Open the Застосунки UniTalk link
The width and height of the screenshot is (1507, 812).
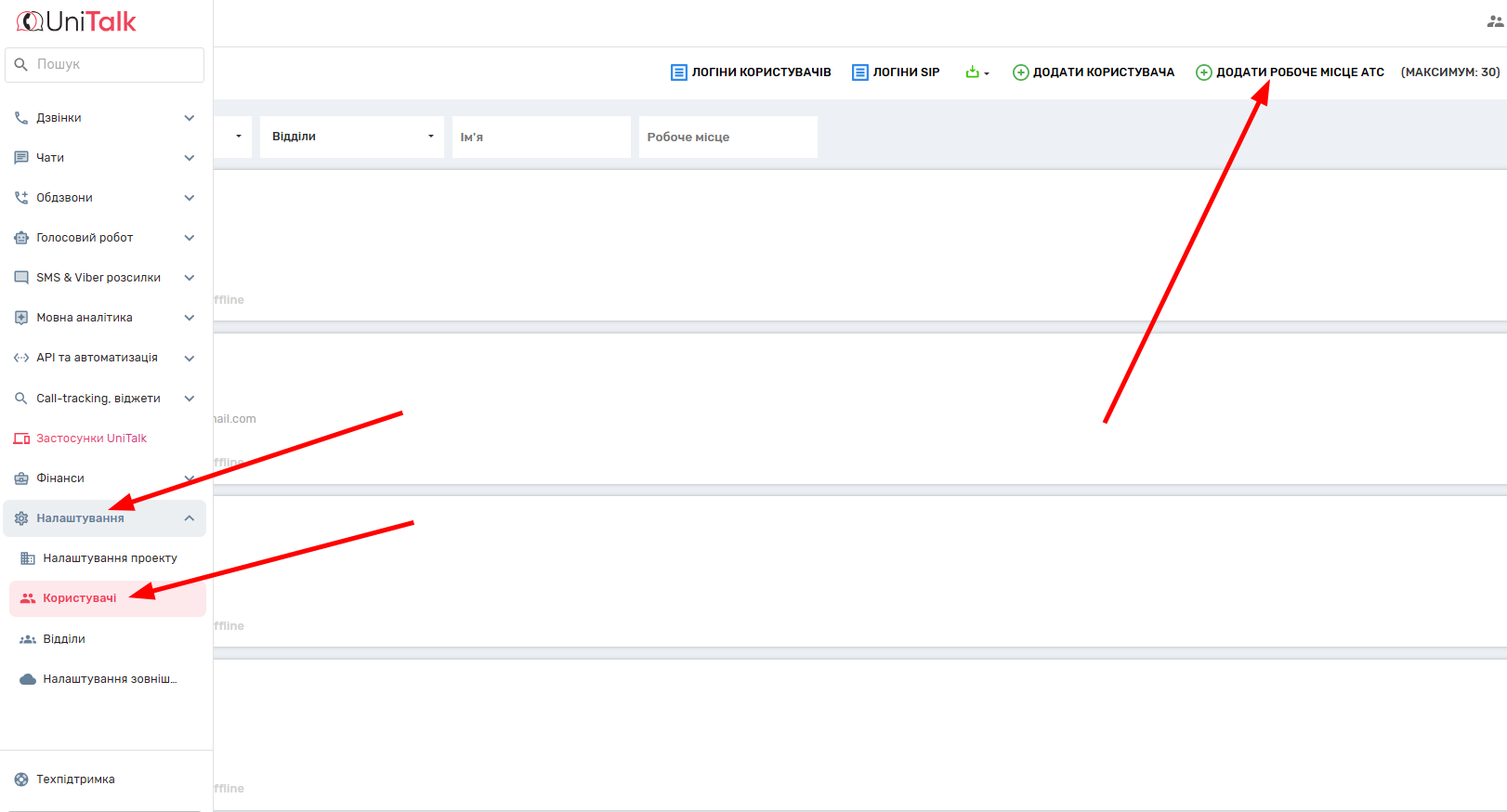click(91, 439)
